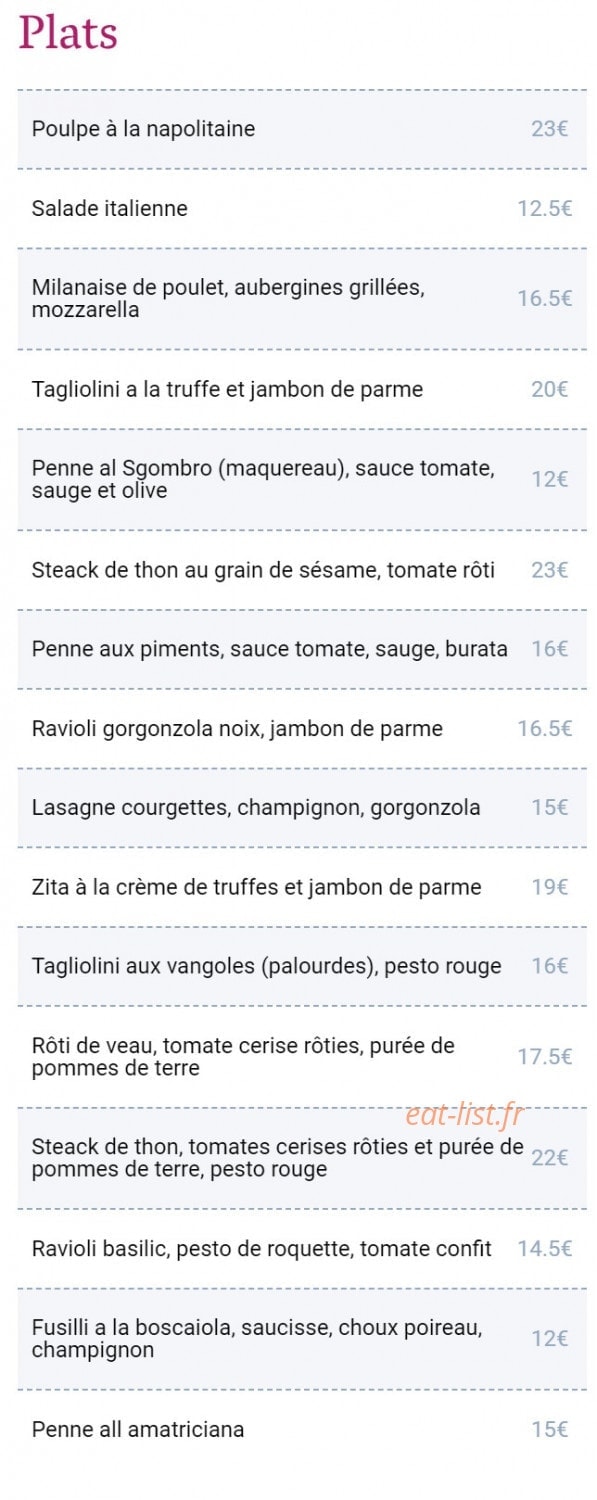
Task: Choose Lasagne courgettes, champignon, gorgonzola
Action: click(x=302, y=808)
